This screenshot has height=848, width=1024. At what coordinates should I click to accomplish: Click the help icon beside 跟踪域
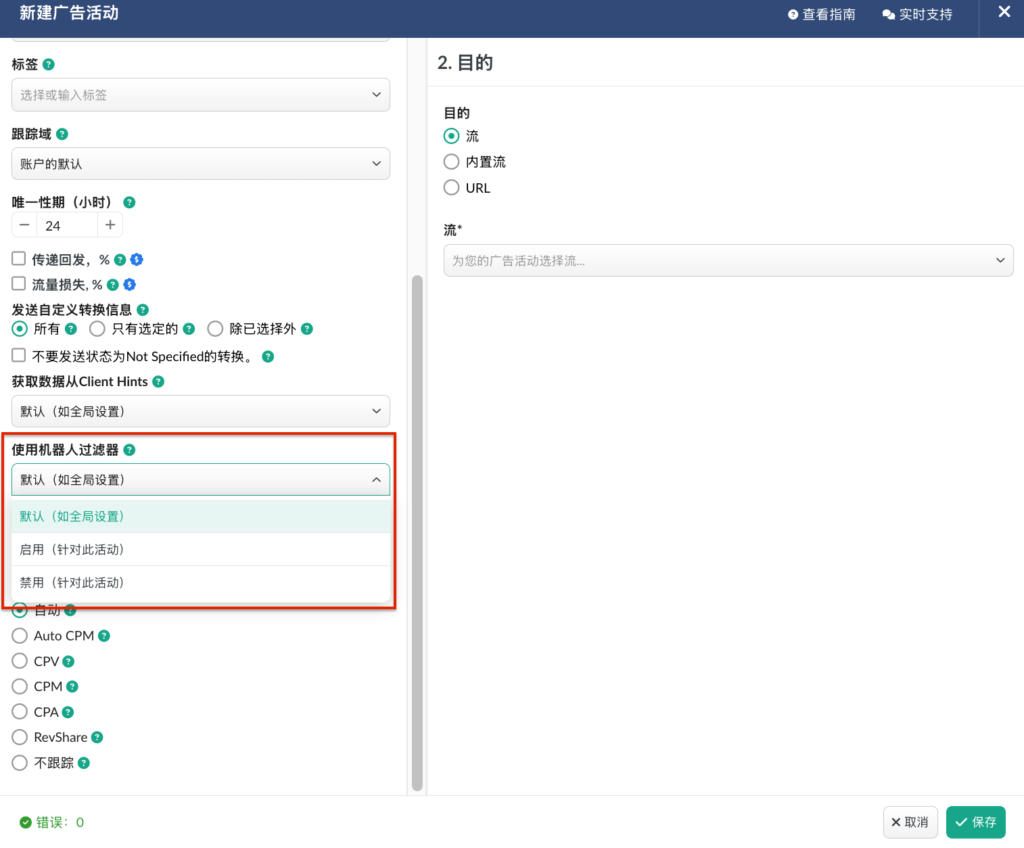click(x=62, y=134)
